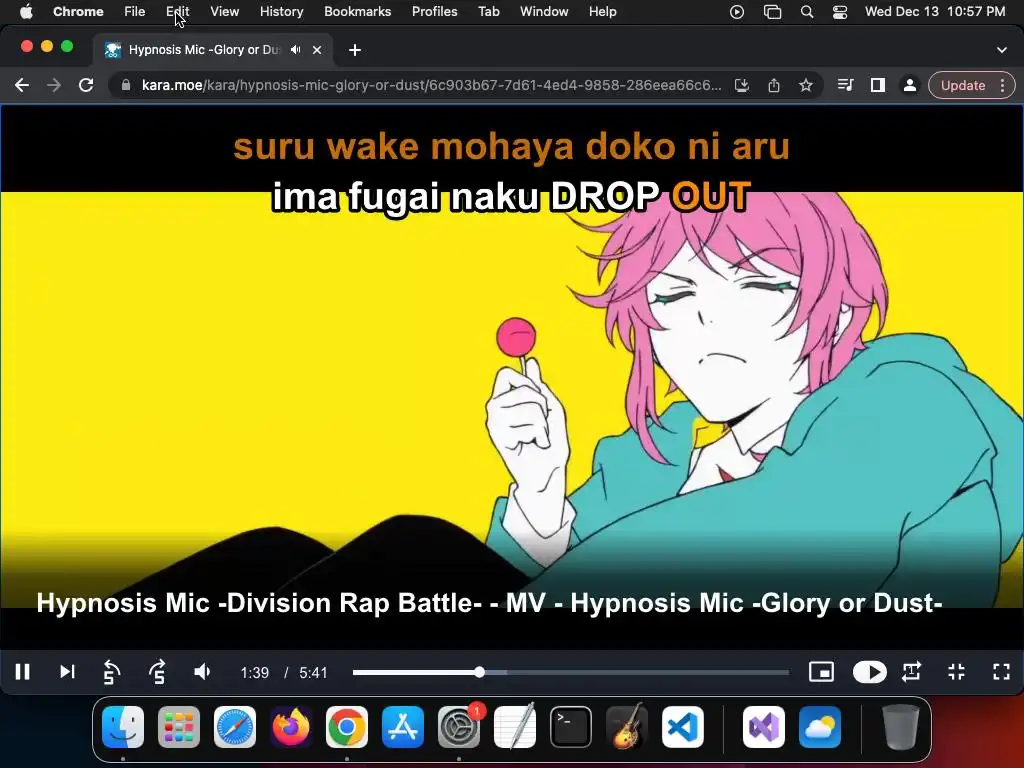Launch Firefox from the Dock
1024x768 pixels.
click(x=291, y=727)
